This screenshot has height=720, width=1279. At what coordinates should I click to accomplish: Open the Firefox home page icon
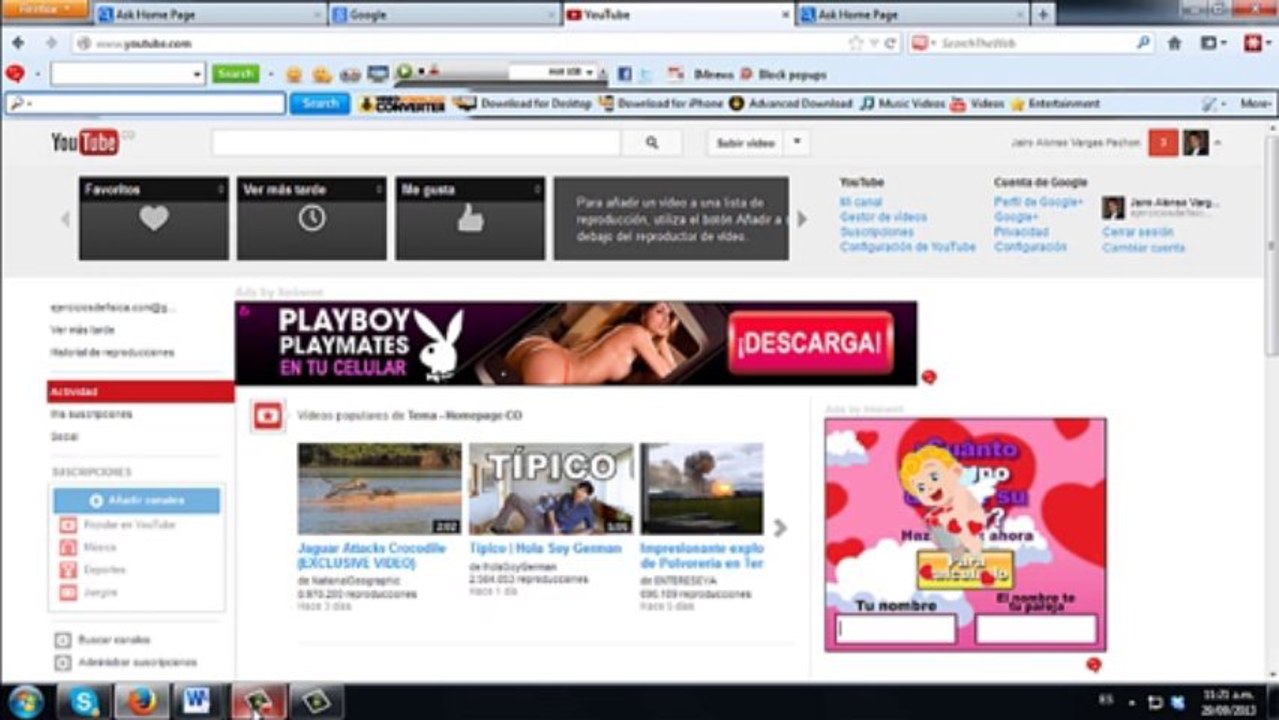tap(1174, 43)
